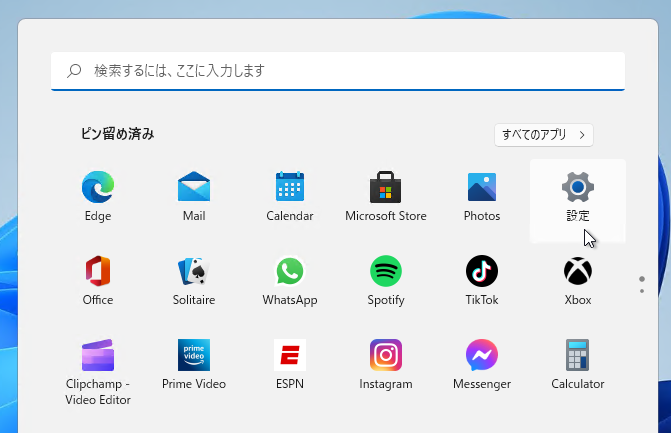This screenshot has height=433, width=671.
Task: Open the Calendar app
Action: pyautogui.click(x=290, y=196)
